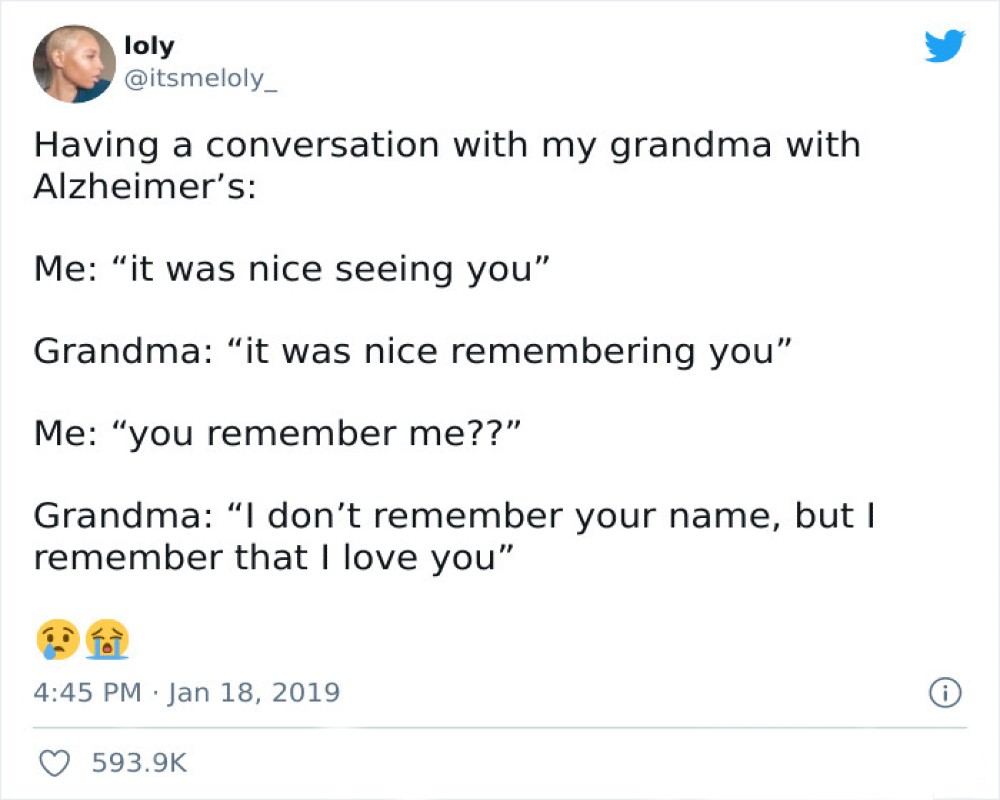
Task: Click the teary-eyed sad face emoji
Action: (x=56, y=638)
